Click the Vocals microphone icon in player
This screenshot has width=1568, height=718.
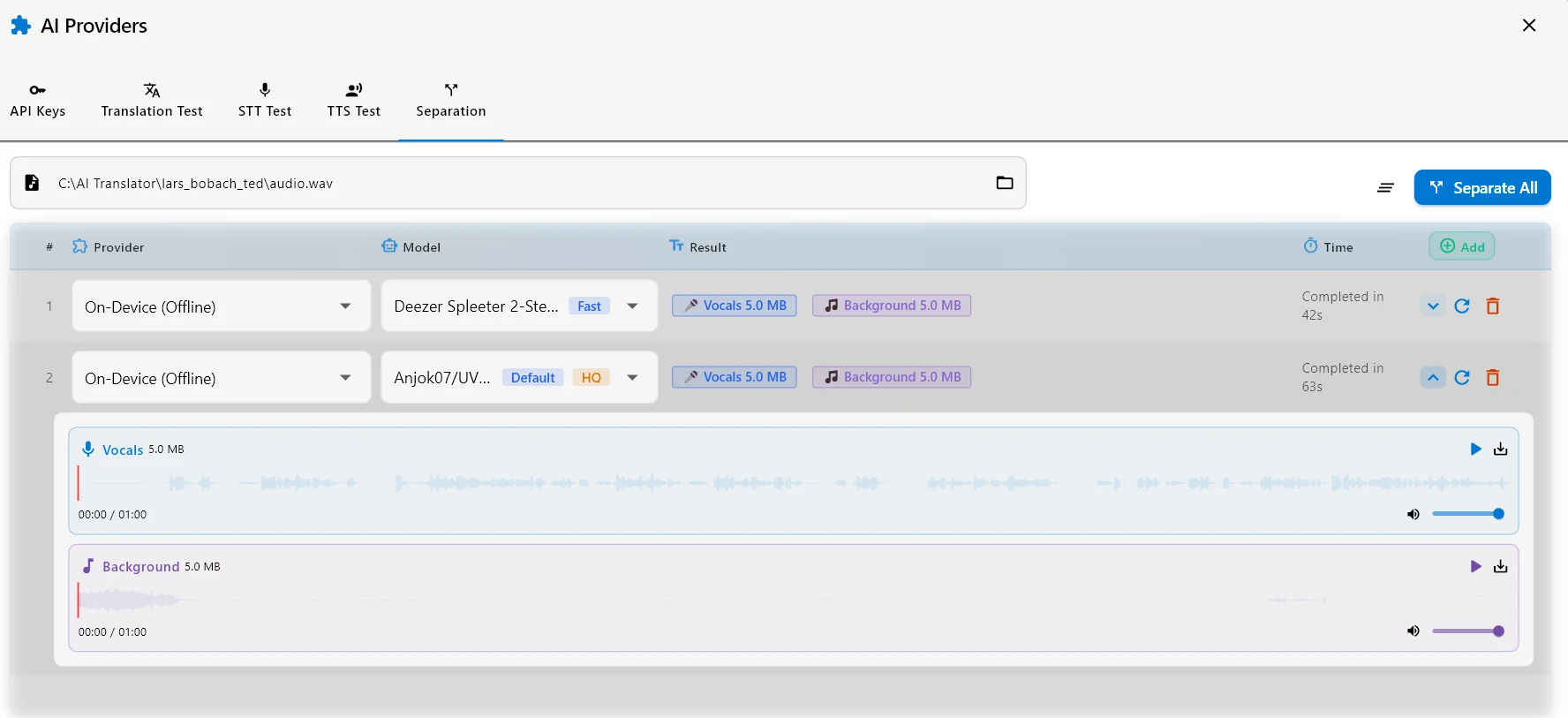(x=87, y=450)
